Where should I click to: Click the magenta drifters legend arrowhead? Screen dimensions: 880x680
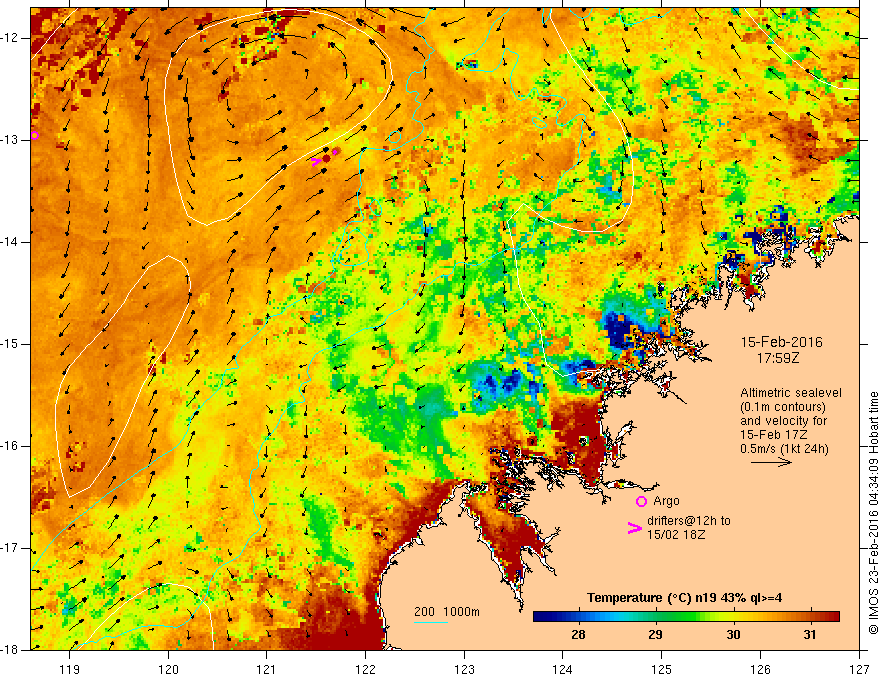coord(635,527)
